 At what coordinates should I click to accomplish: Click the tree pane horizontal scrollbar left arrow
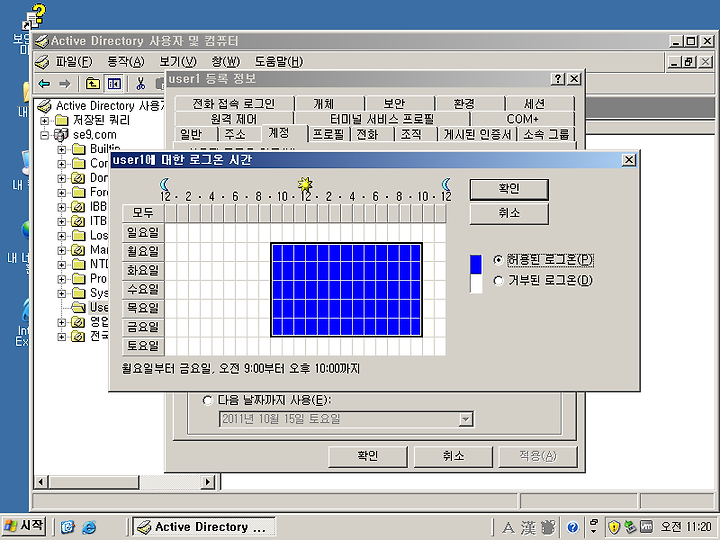pyautogui.click(x=41, y=482)
